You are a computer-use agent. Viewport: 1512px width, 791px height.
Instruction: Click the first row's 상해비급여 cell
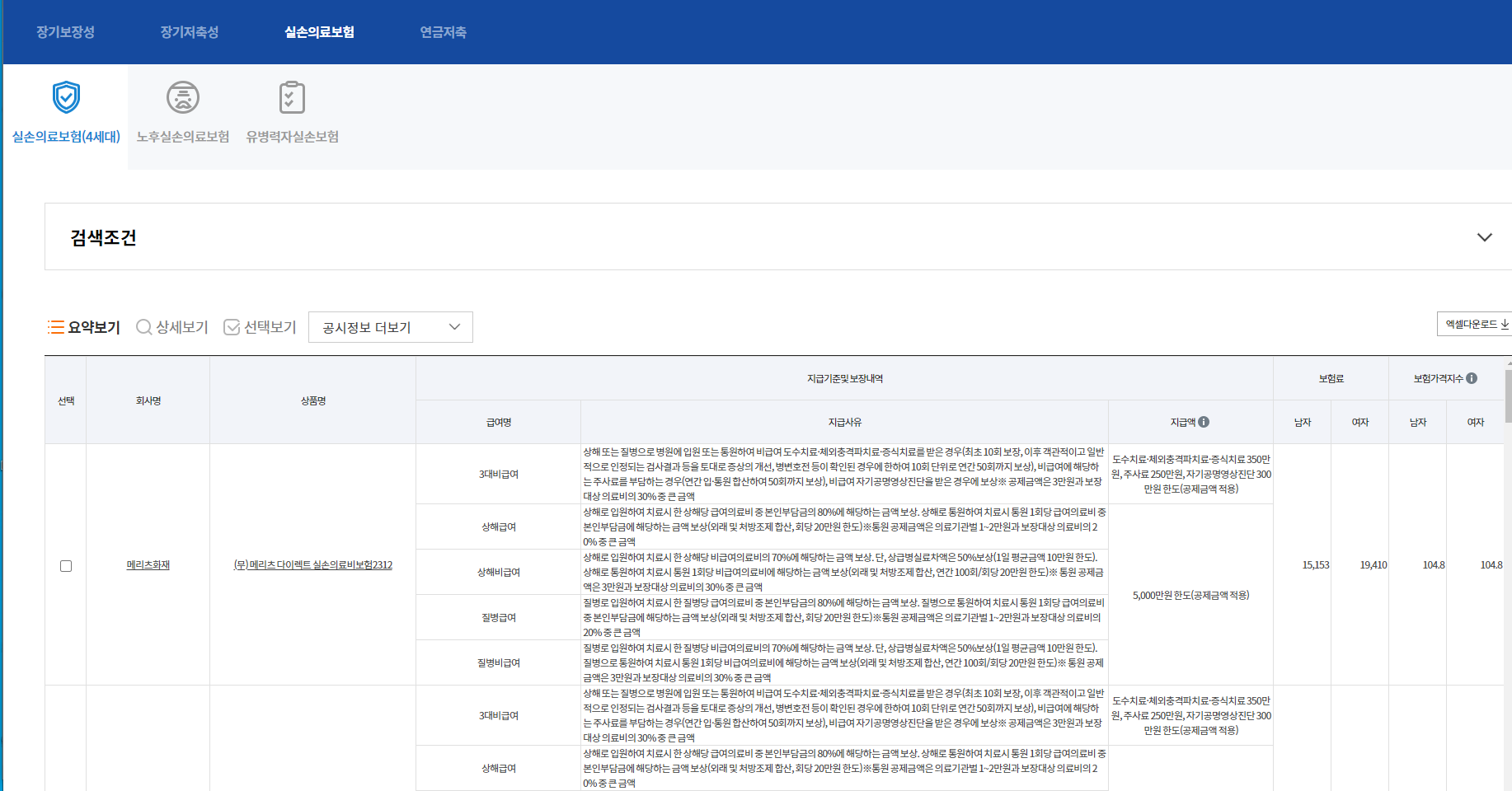tap(499, 573)
